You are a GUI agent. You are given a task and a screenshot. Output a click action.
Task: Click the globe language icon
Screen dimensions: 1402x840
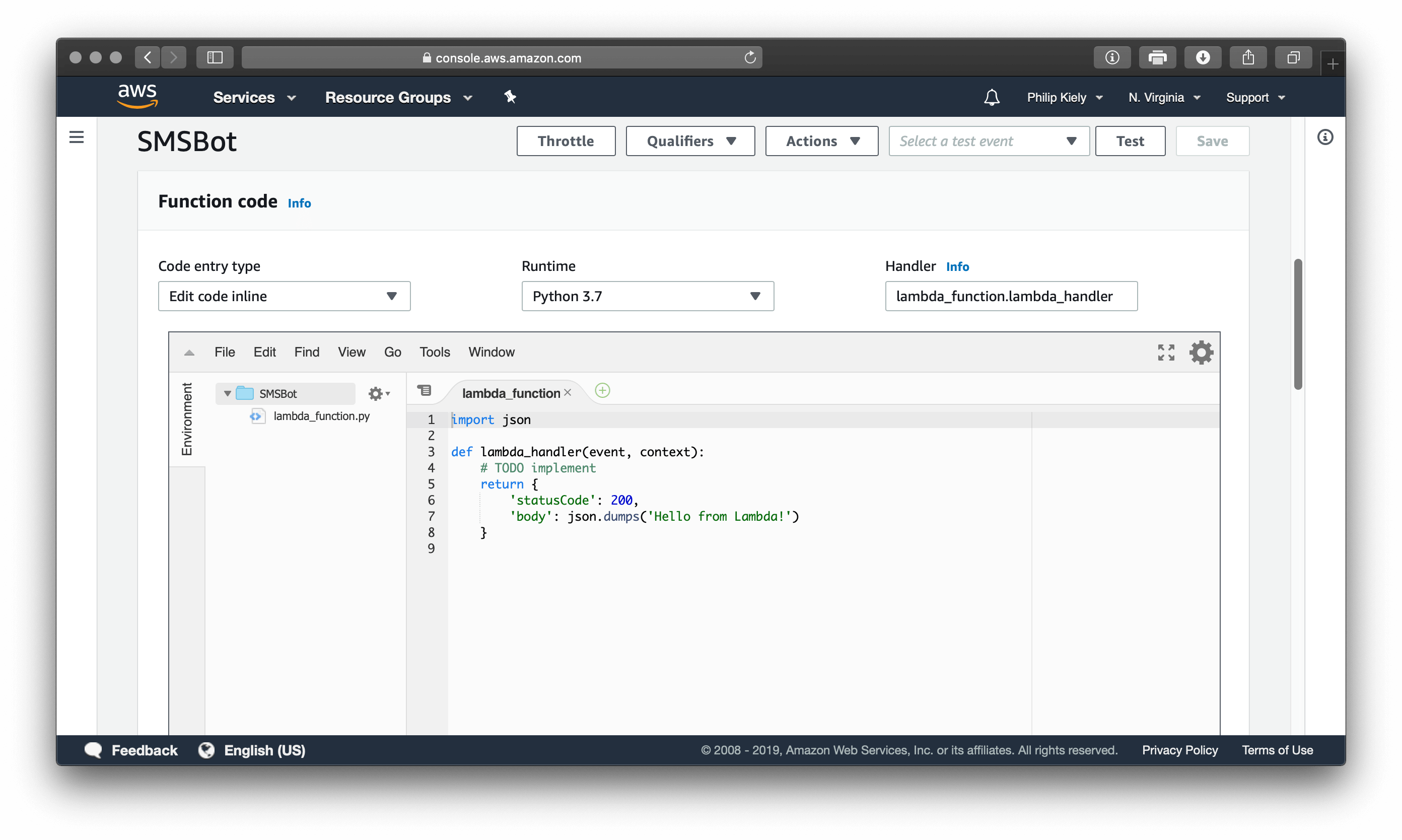point(206,750)
